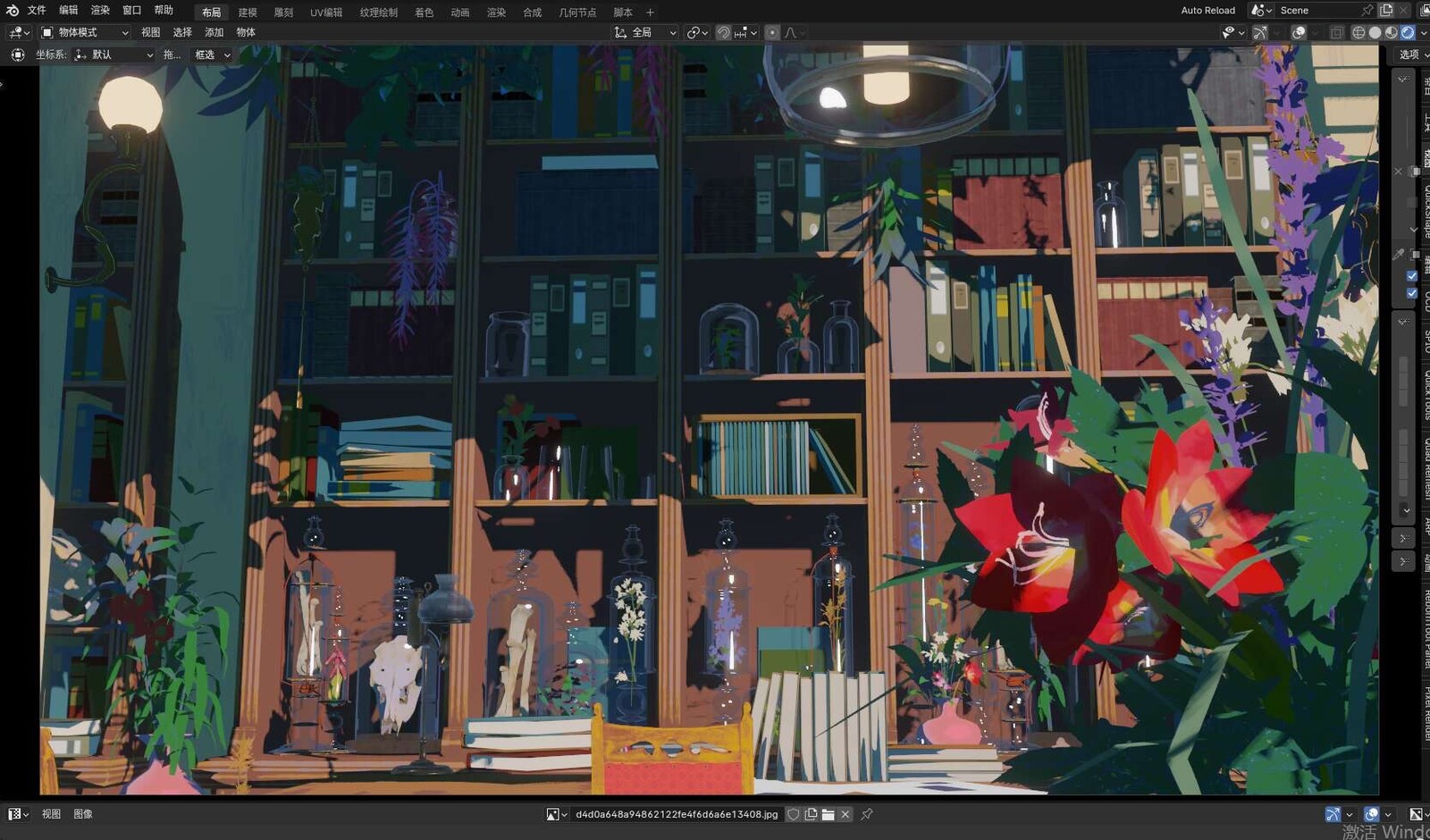Open the viewport 选择 menu

(182, 32)
